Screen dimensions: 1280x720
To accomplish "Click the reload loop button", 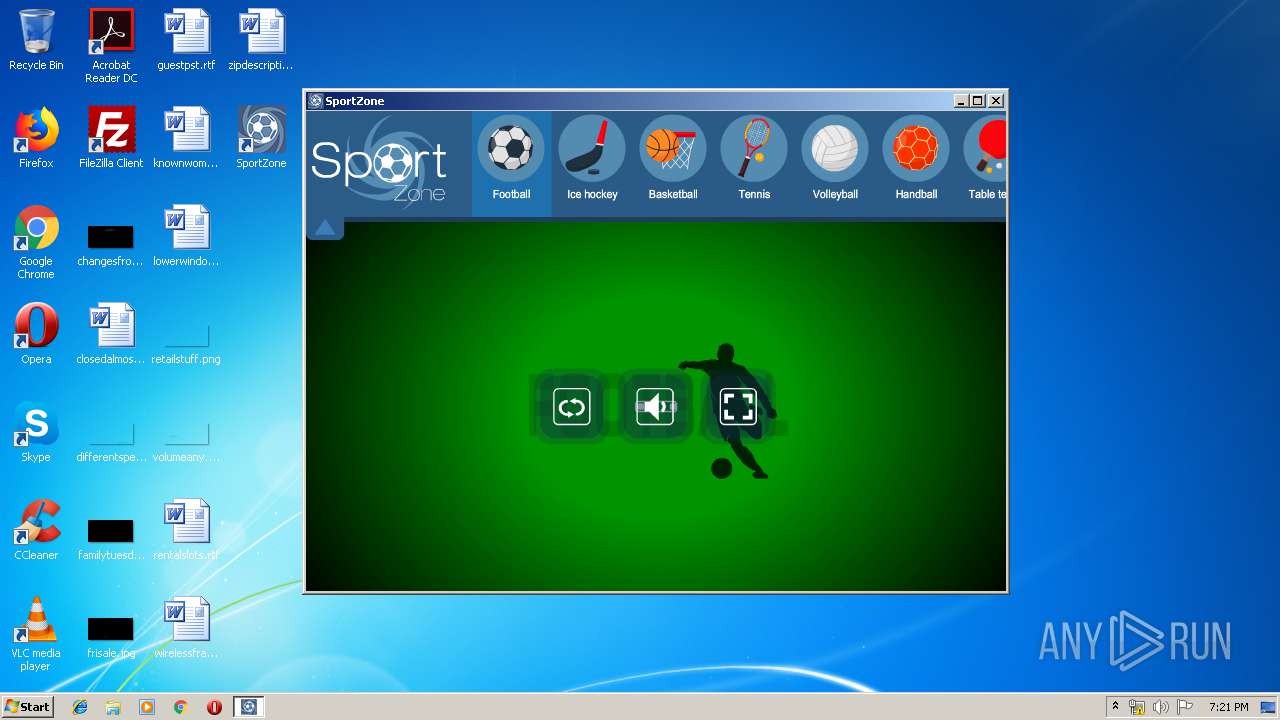I will pos(572,407).
